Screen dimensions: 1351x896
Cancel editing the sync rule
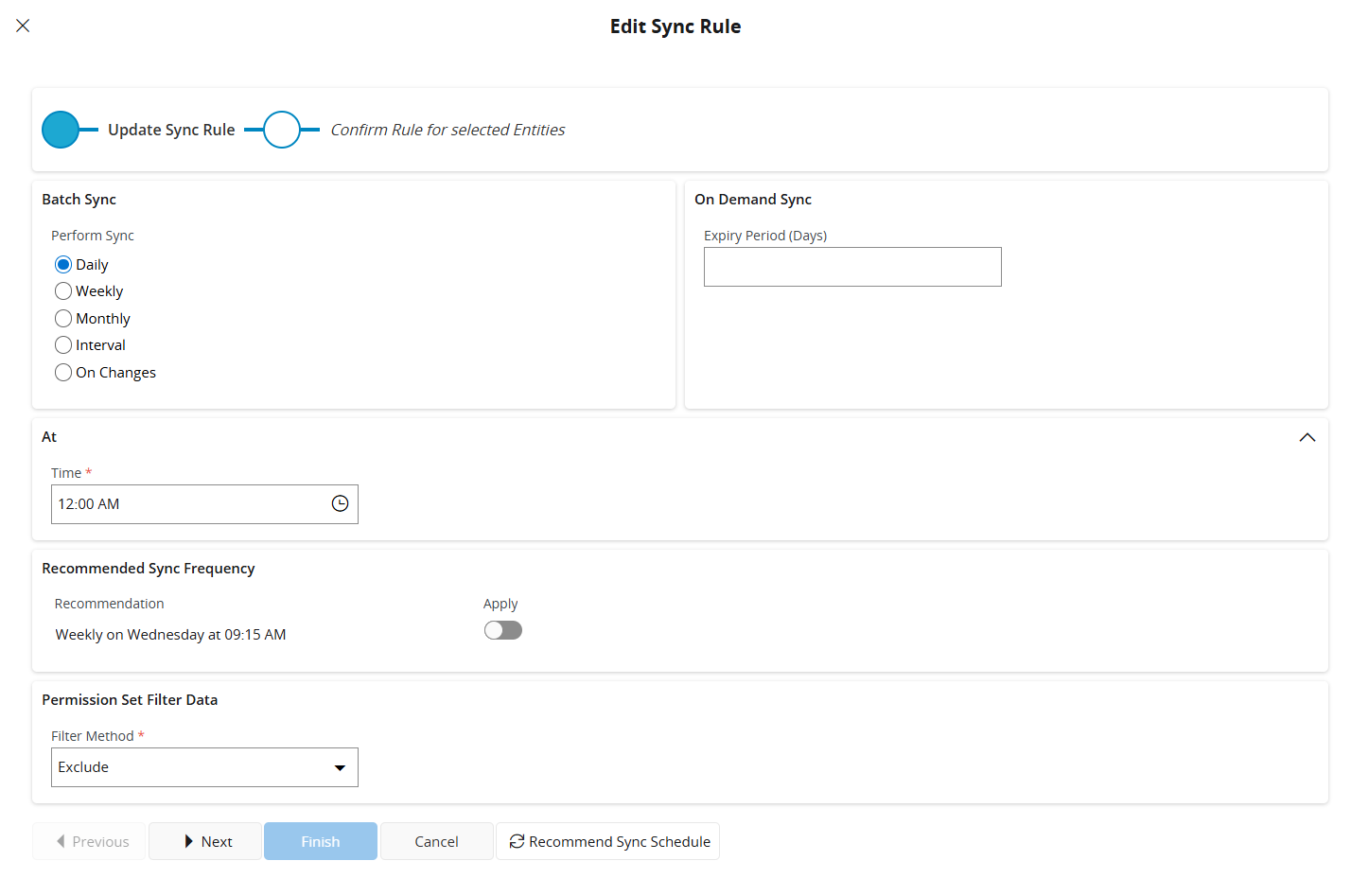436,841
